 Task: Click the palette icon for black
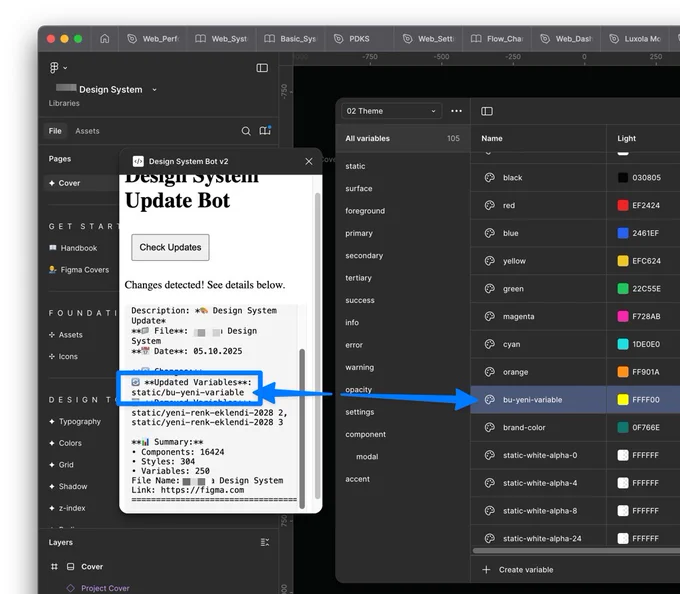(490, 177)
